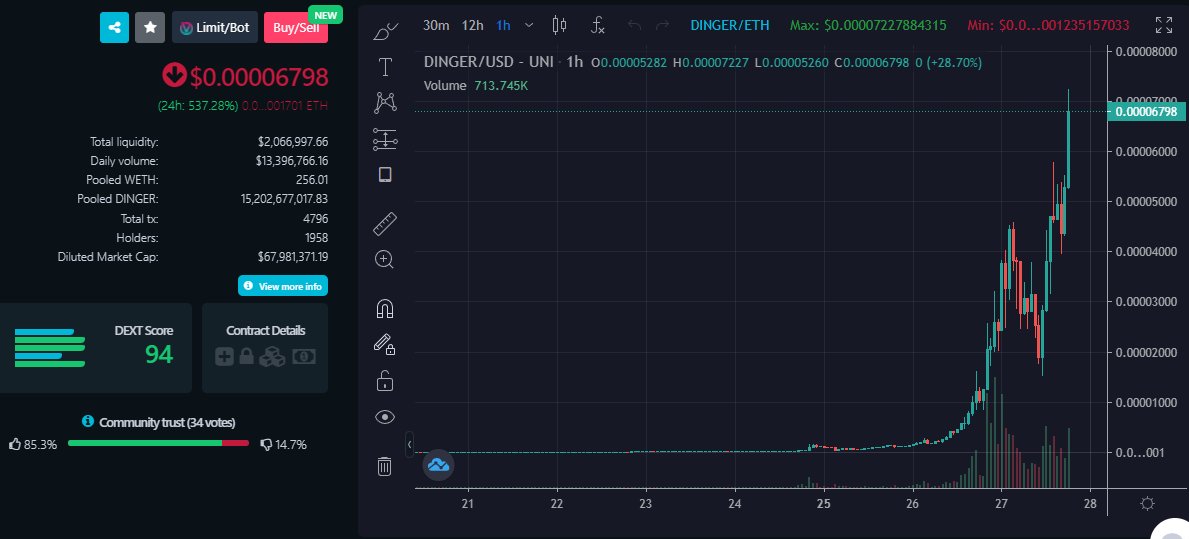Select the pattern drawing tool
Screen dimensions: 1189x539
pos(385,102)
